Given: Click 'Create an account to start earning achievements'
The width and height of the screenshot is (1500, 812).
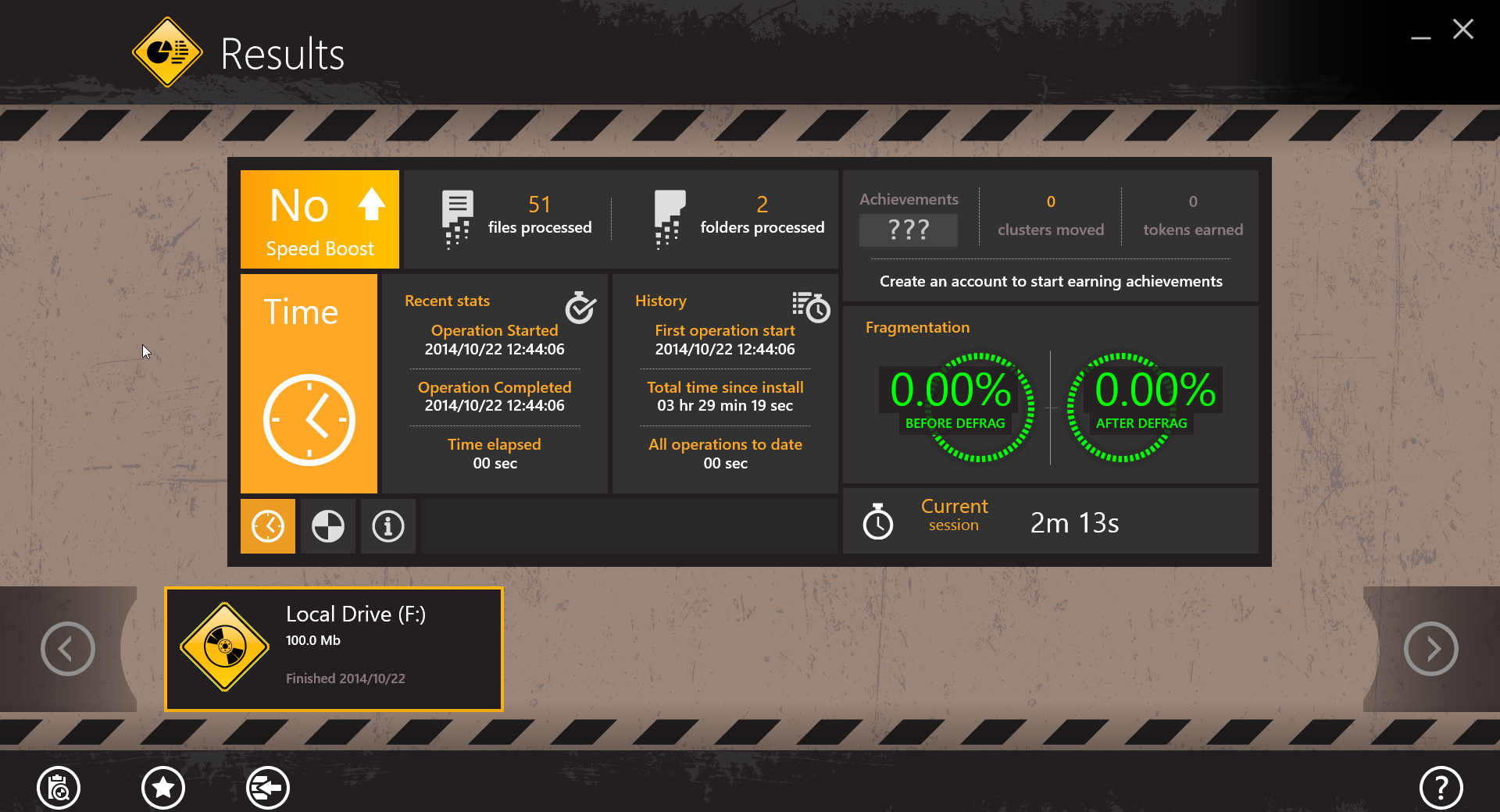Looking at the screenshot, I should point(1051,281).
